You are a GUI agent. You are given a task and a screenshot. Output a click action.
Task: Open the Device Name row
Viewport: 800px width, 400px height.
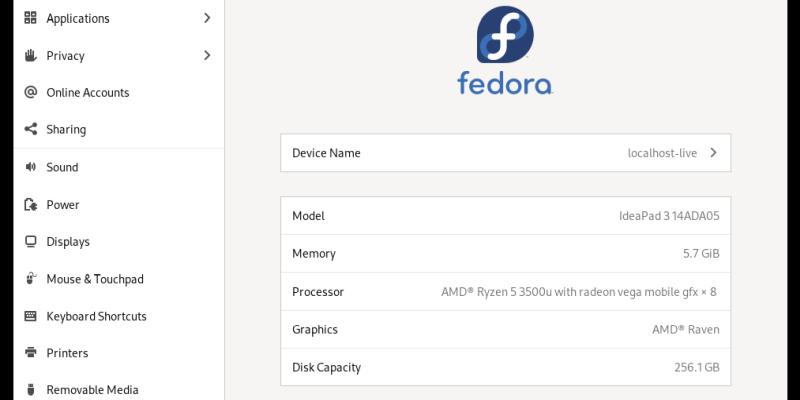(505, 153)
